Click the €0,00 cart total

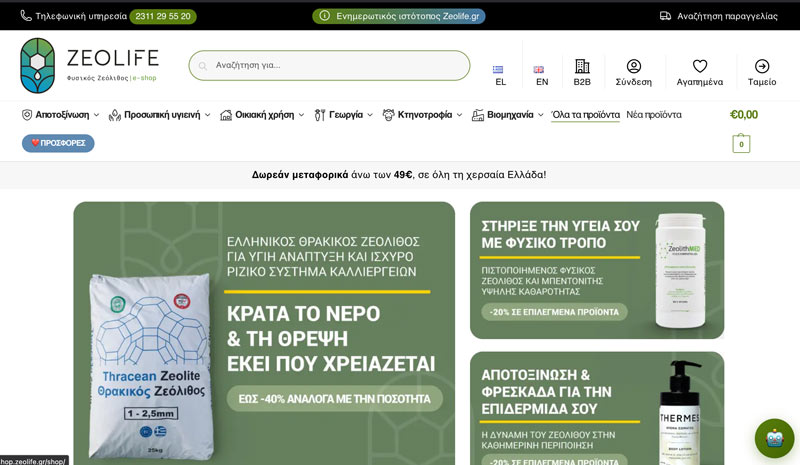pyautogui.click(x=744, y=115)
